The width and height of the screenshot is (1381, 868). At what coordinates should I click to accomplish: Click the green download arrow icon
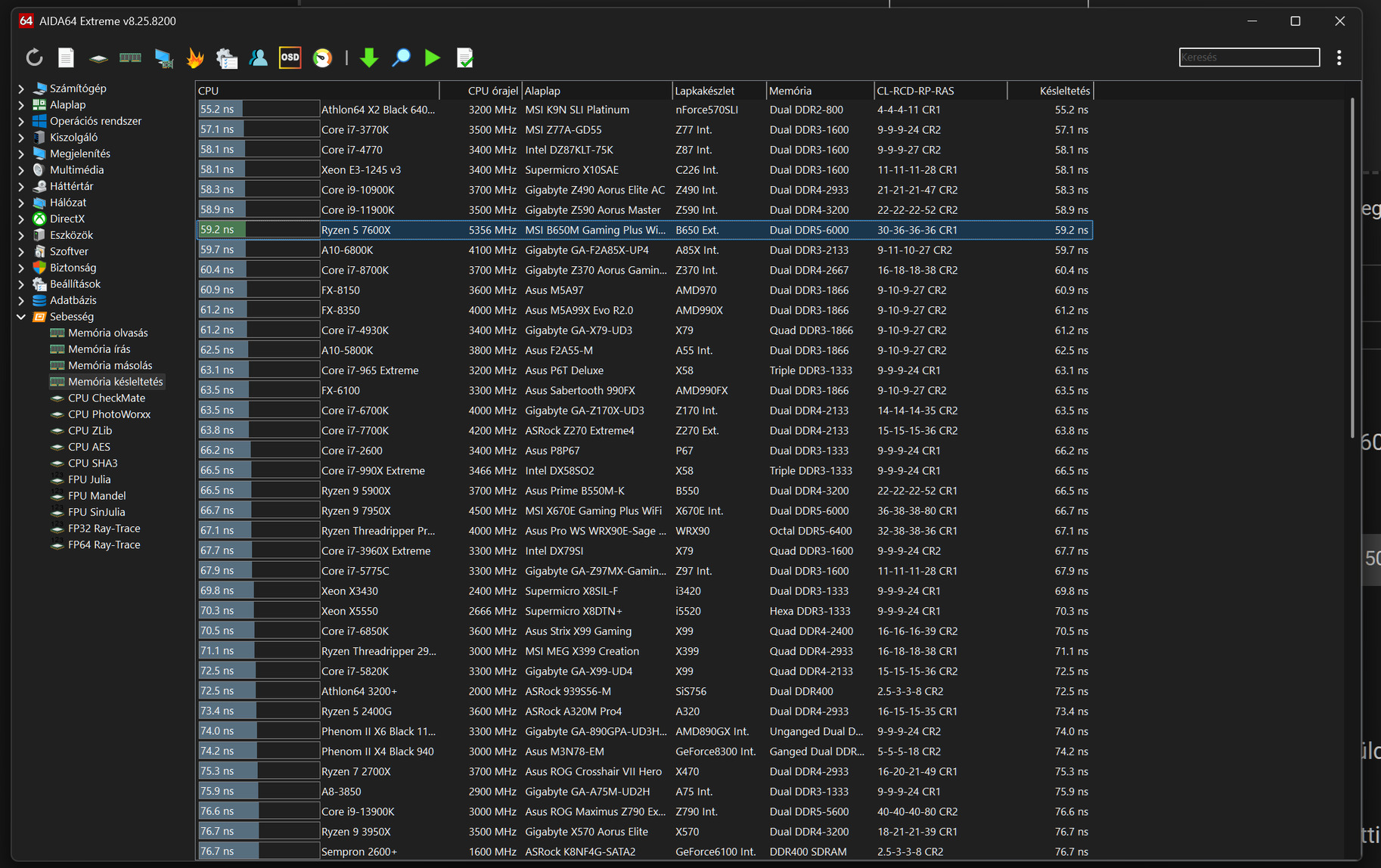click(x=369, y=57)
